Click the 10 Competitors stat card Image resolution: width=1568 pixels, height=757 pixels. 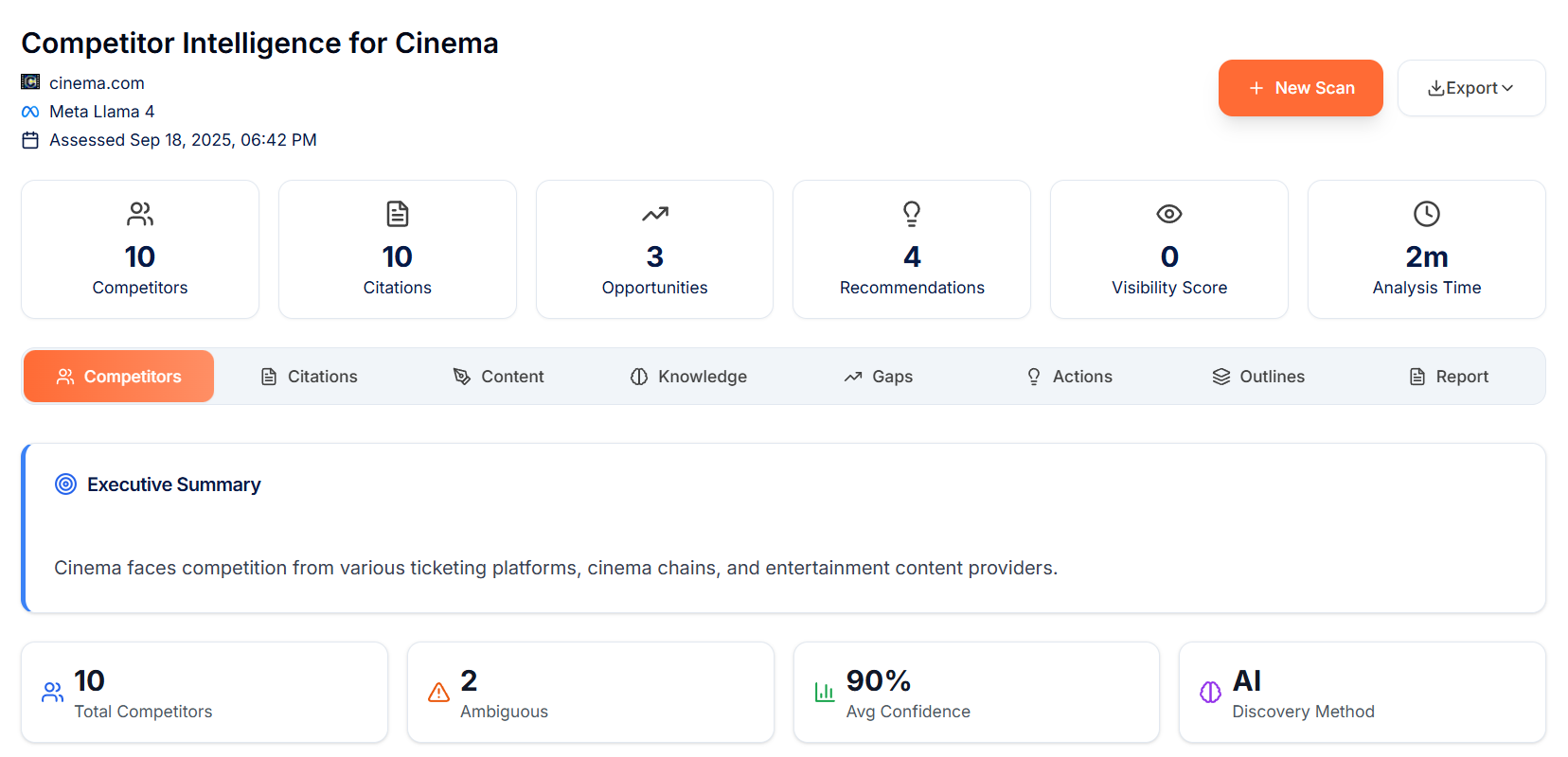(140, 250)
